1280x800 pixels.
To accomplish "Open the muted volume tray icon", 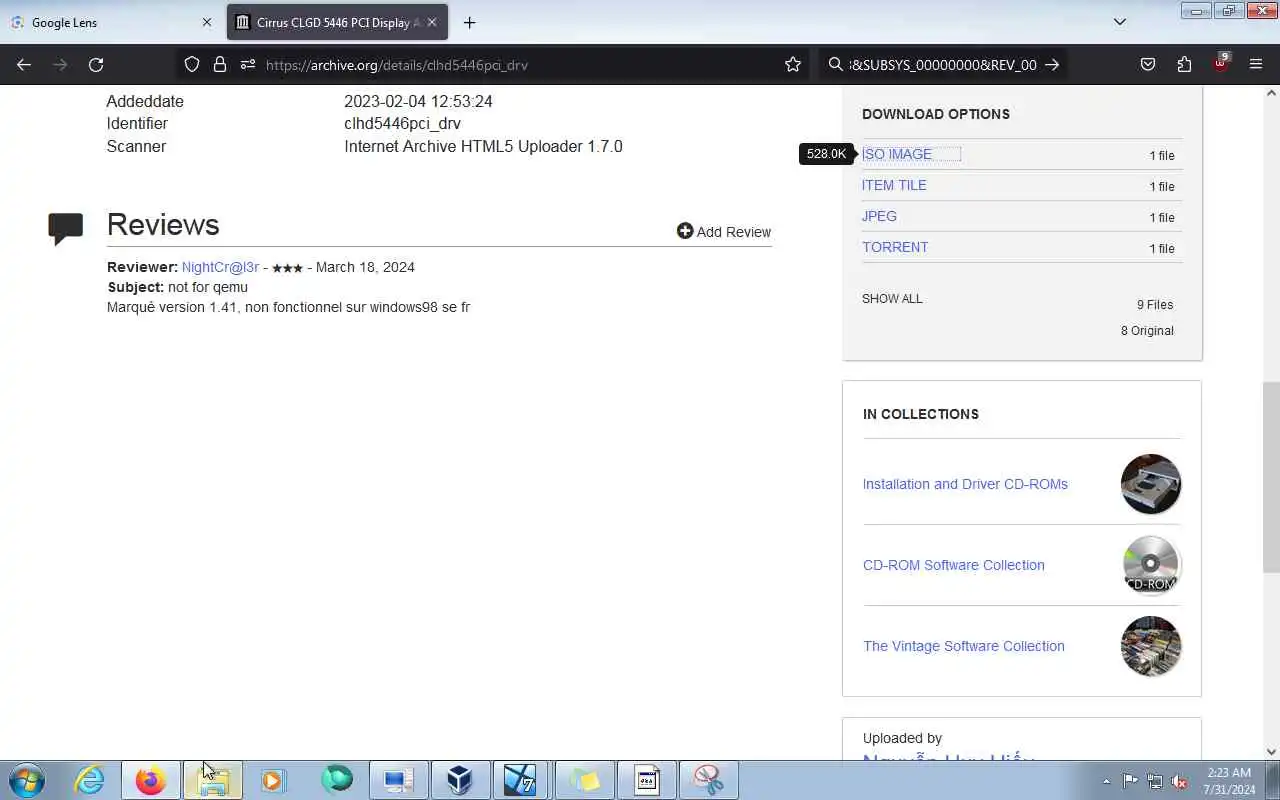I will (1180, 781).
